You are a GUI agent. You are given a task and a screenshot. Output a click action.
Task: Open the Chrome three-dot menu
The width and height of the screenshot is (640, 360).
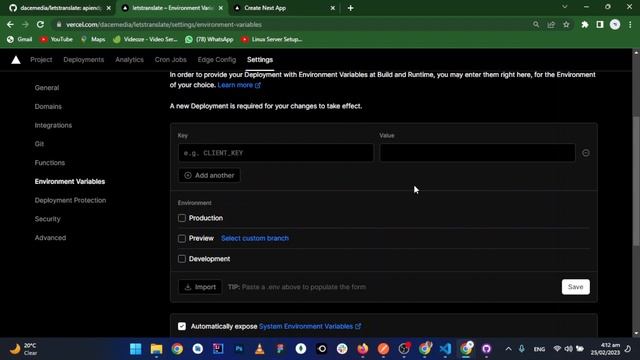tap(630, 24)
